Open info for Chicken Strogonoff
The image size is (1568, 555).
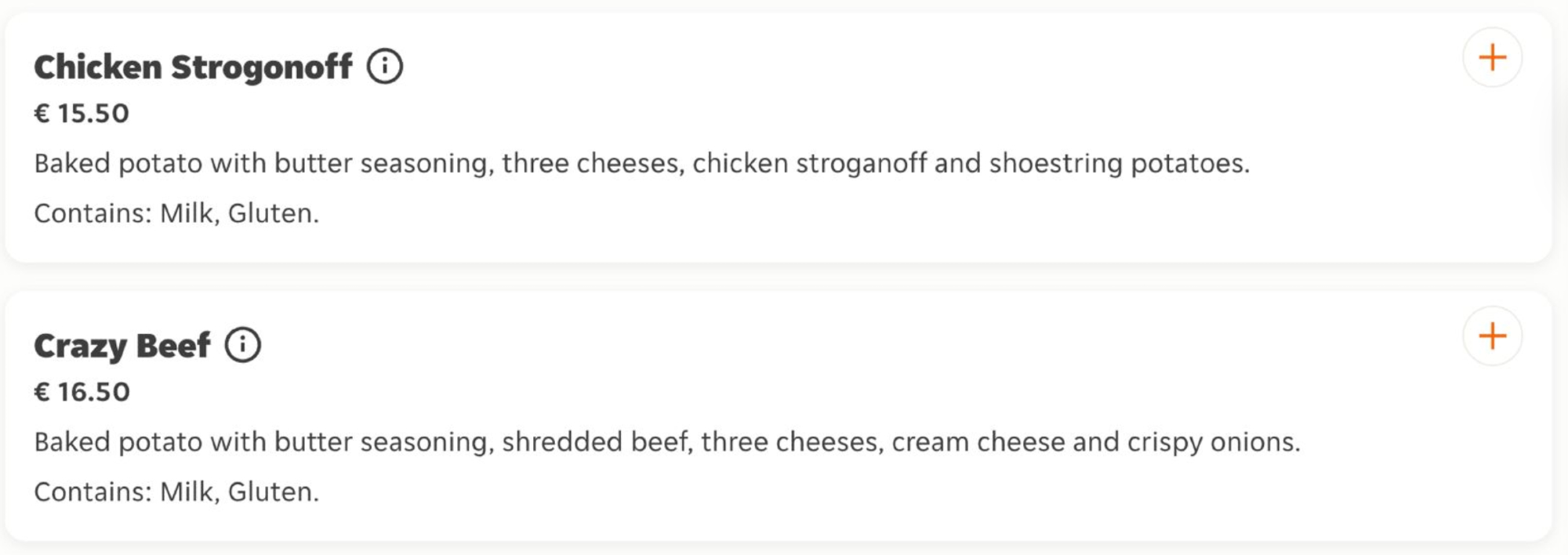point(385,66)
